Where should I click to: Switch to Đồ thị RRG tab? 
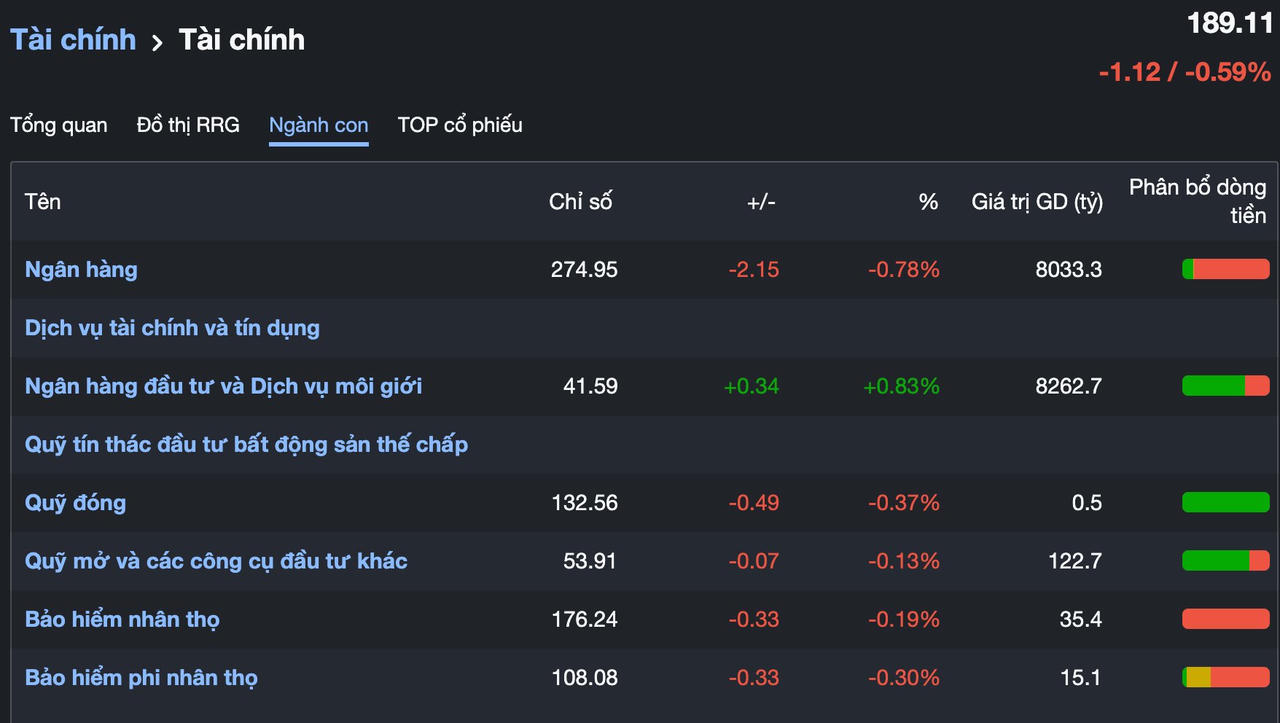pyautogui.click(x=188, y=125)
